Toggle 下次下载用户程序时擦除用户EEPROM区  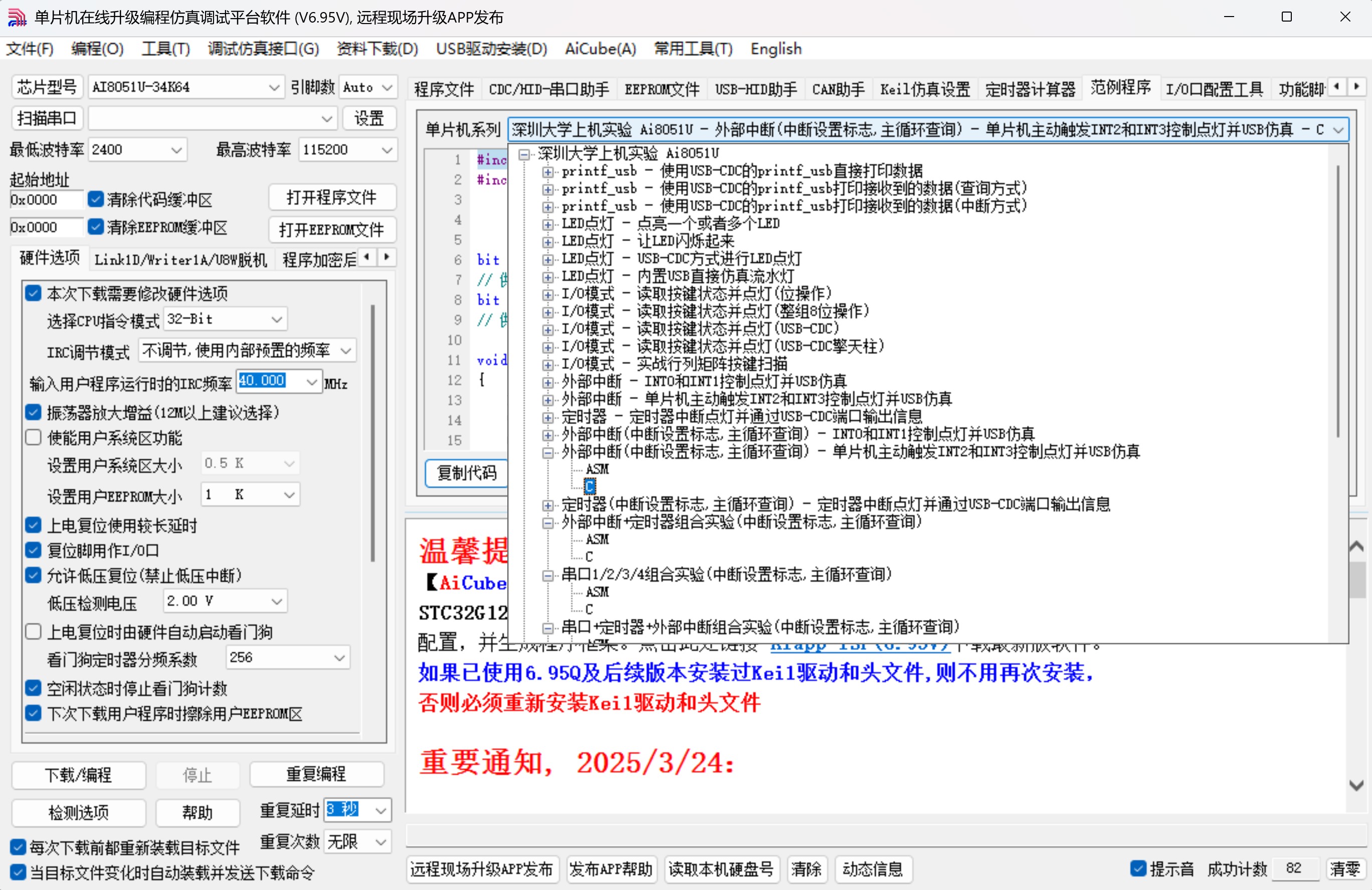pos(34,713)
